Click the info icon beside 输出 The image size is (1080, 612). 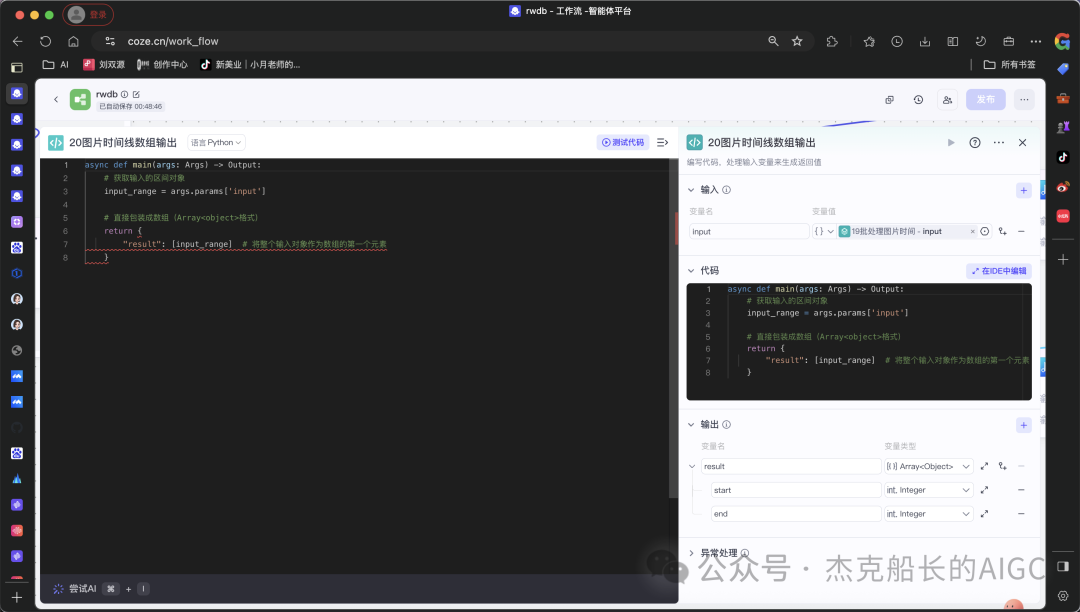coord(727,425)
